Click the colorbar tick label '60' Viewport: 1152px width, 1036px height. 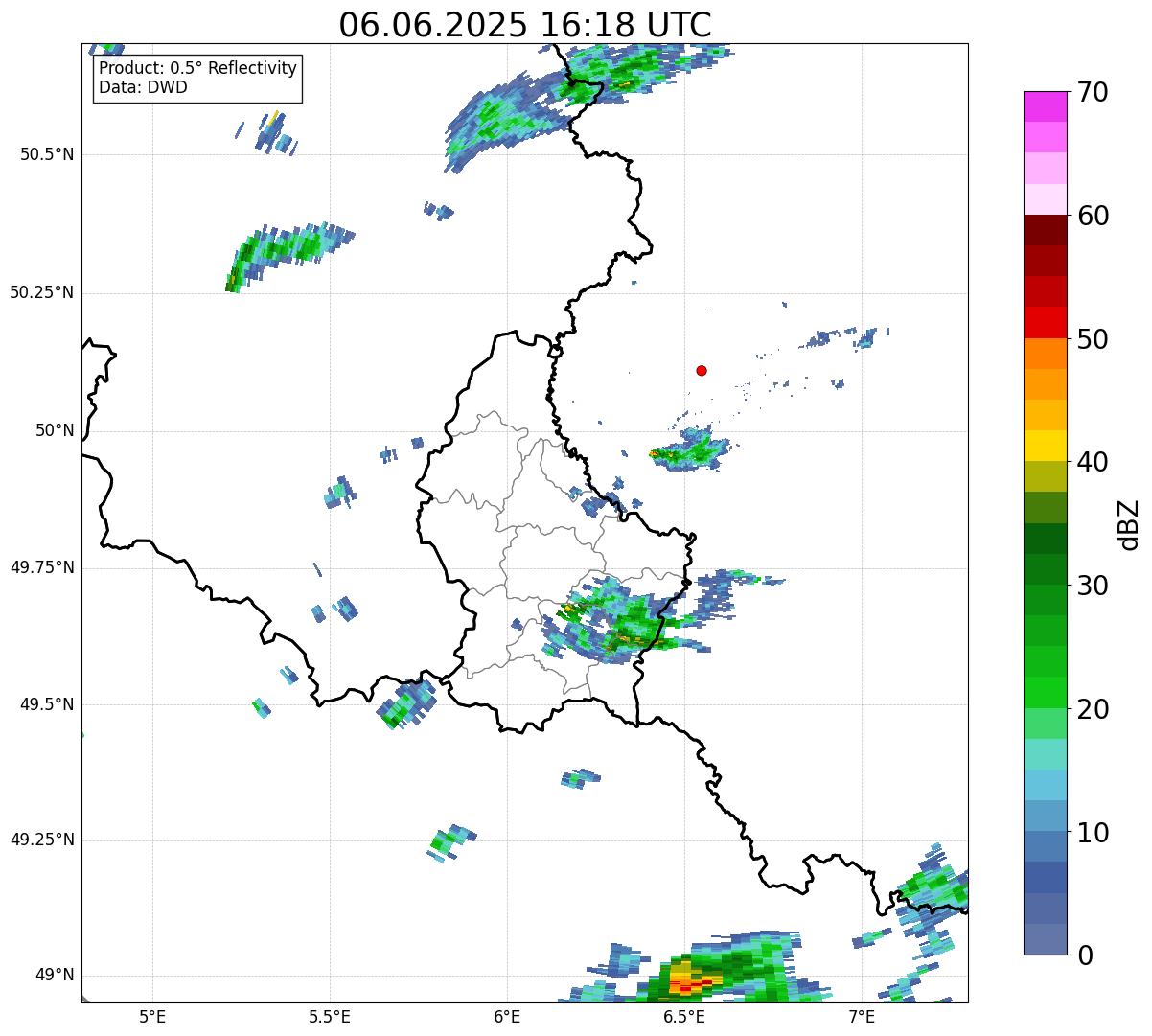1092,216
